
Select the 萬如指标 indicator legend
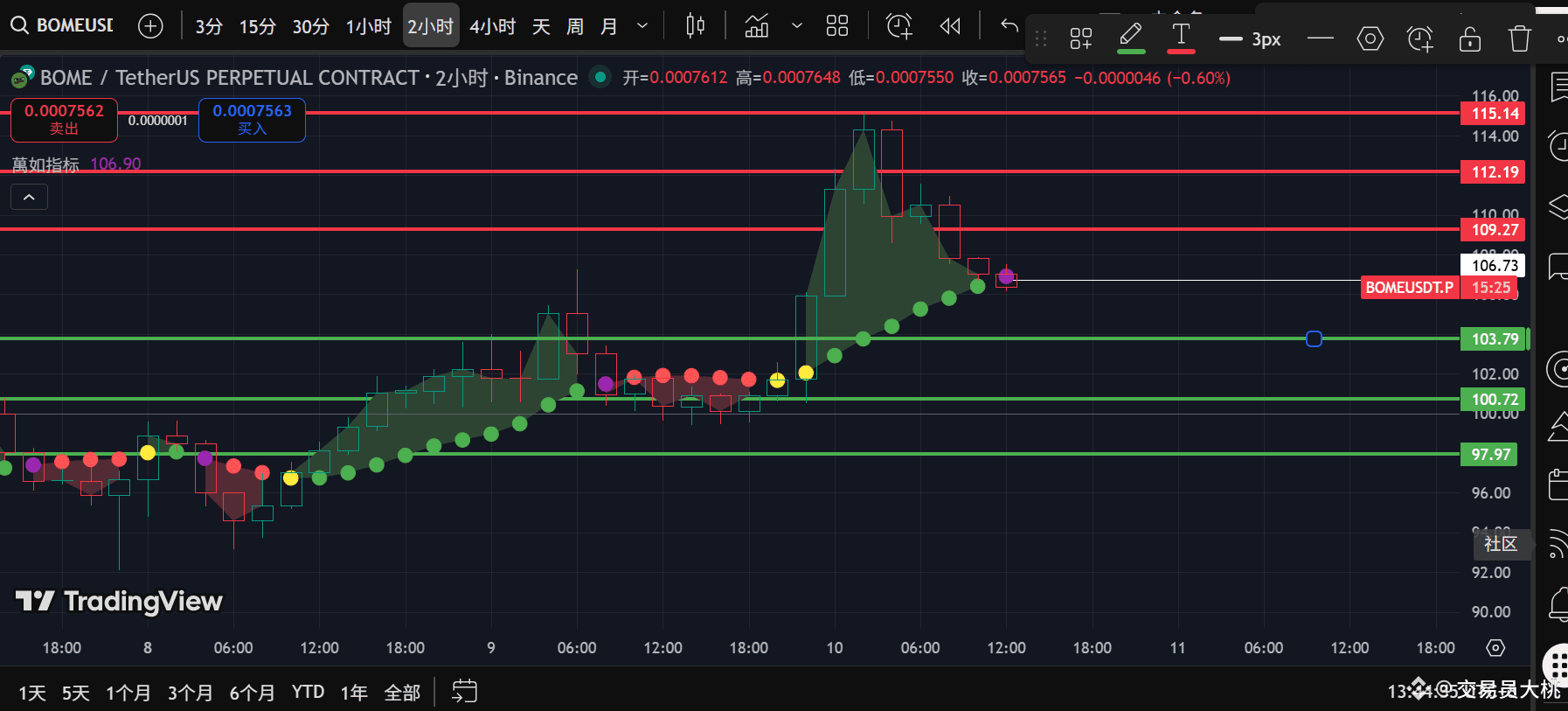click(45, 164)
